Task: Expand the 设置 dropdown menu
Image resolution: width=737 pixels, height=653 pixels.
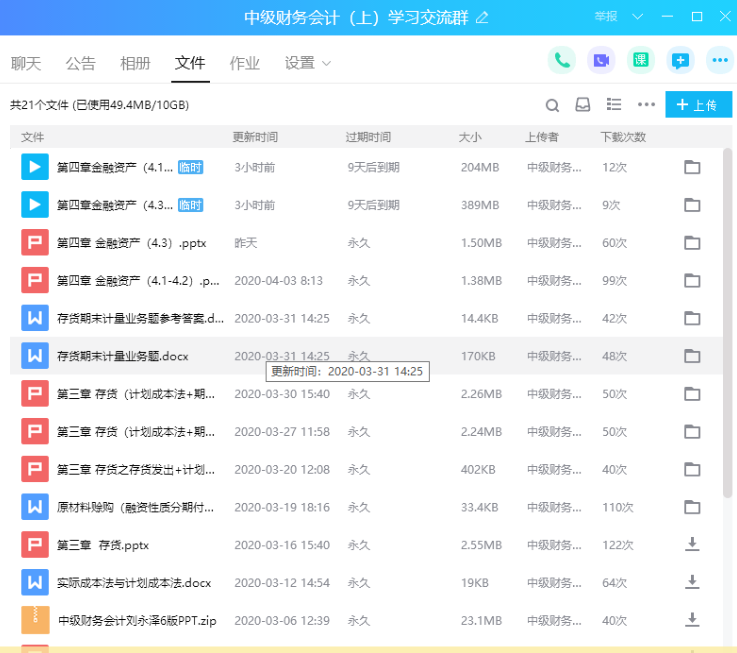Action: [x=308, y=63]
